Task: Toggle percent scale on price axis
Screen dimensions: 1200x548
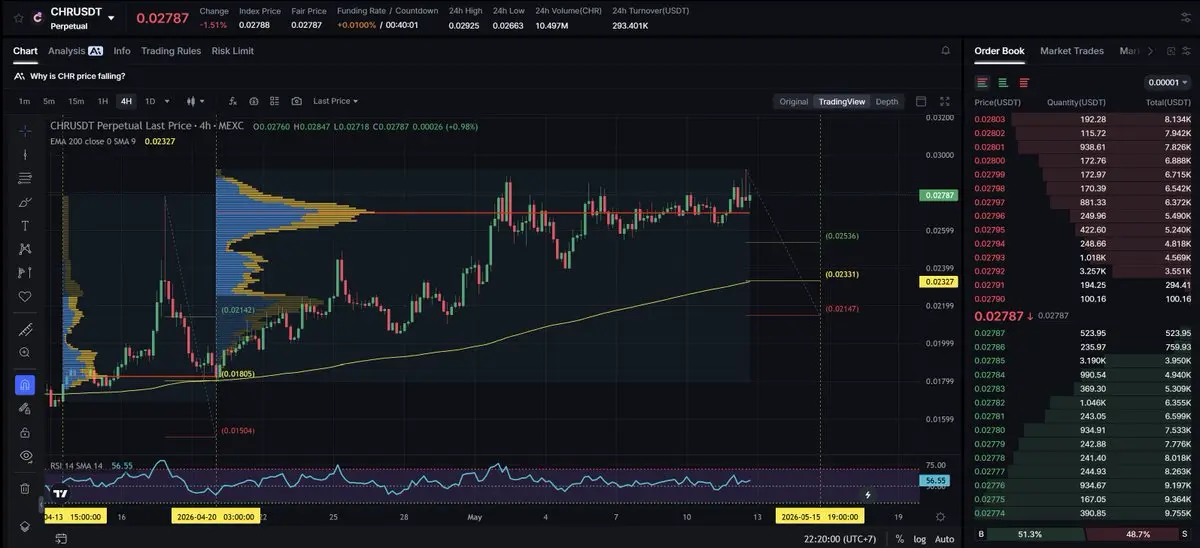Action: pyautogui.click(x=900, y=539)
